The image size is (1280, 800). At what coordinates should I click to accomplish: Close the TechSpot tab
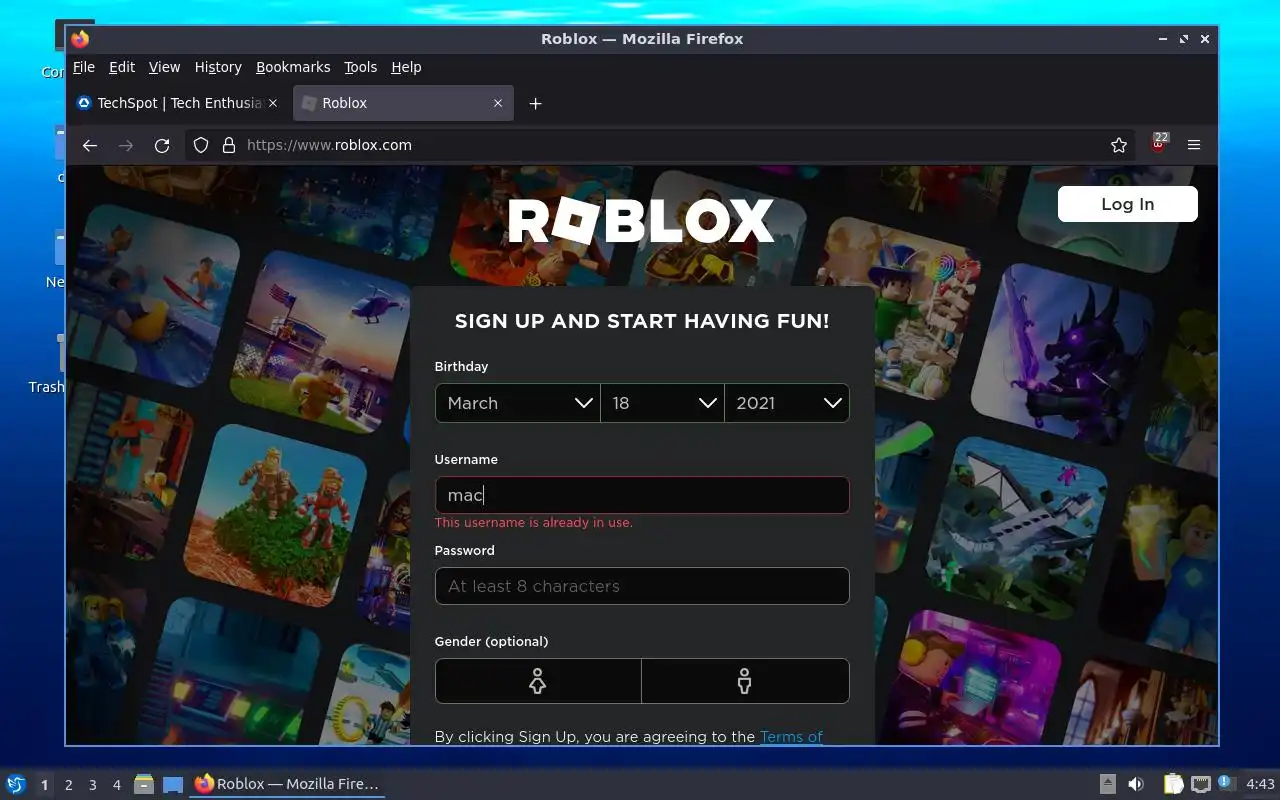pos(273,103)
